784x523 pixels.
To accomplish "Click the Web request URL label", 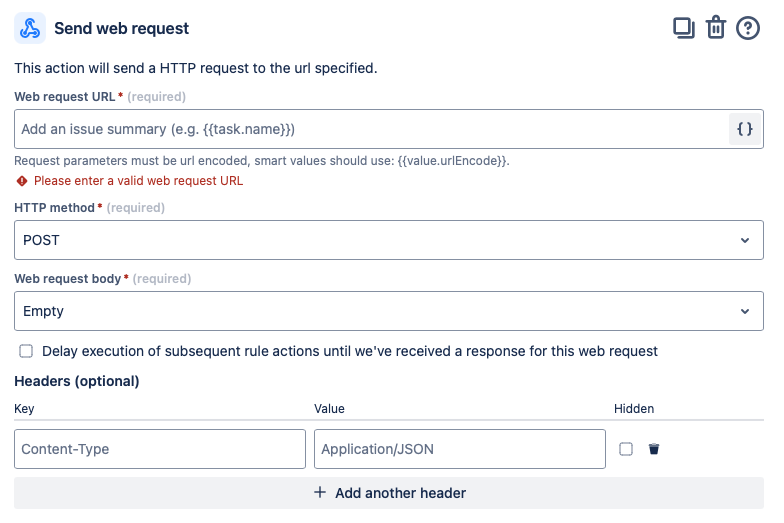I will pyautogui.click(x=65, y=96).
